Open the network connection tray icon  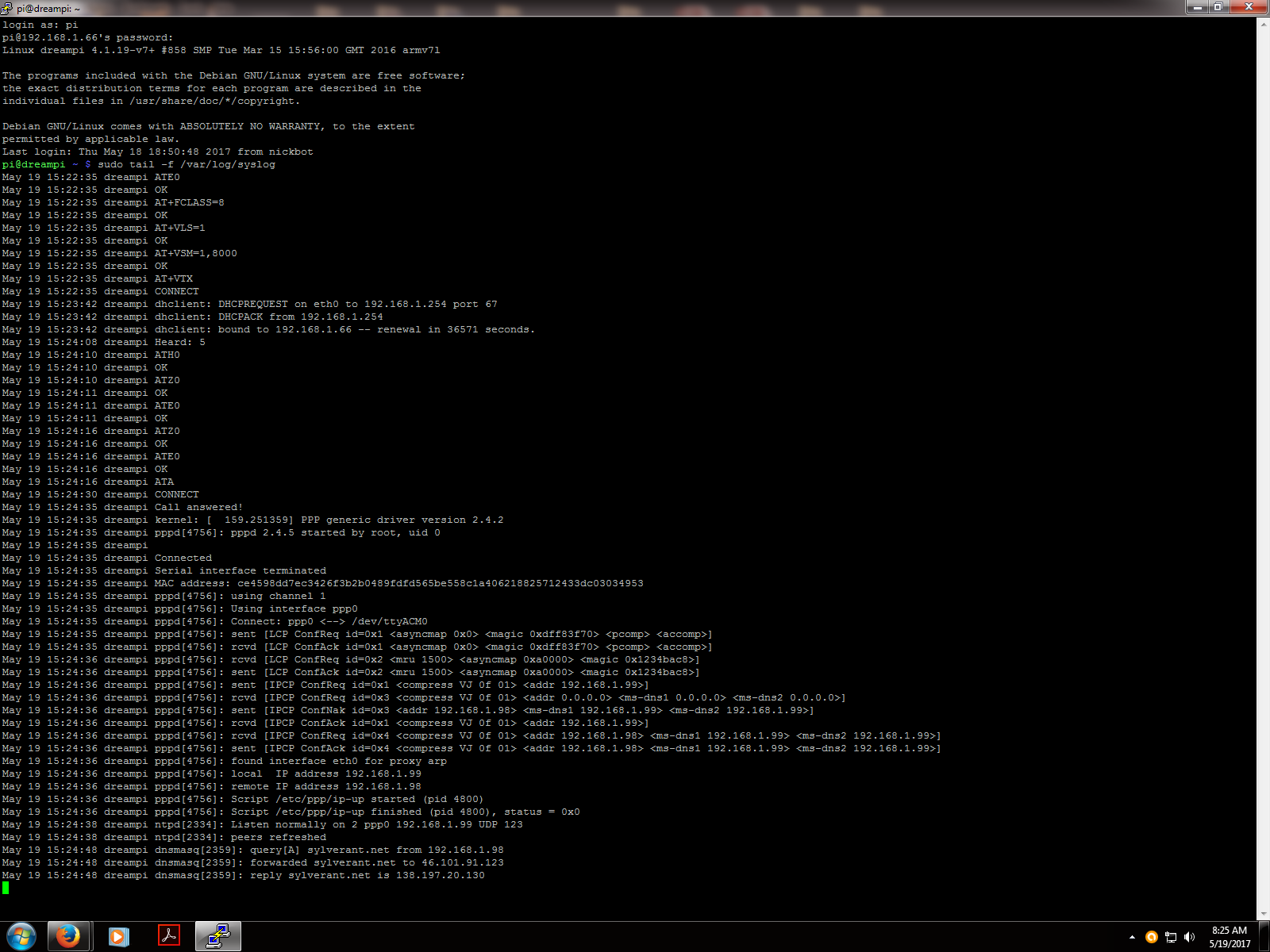pos(1170,937)
